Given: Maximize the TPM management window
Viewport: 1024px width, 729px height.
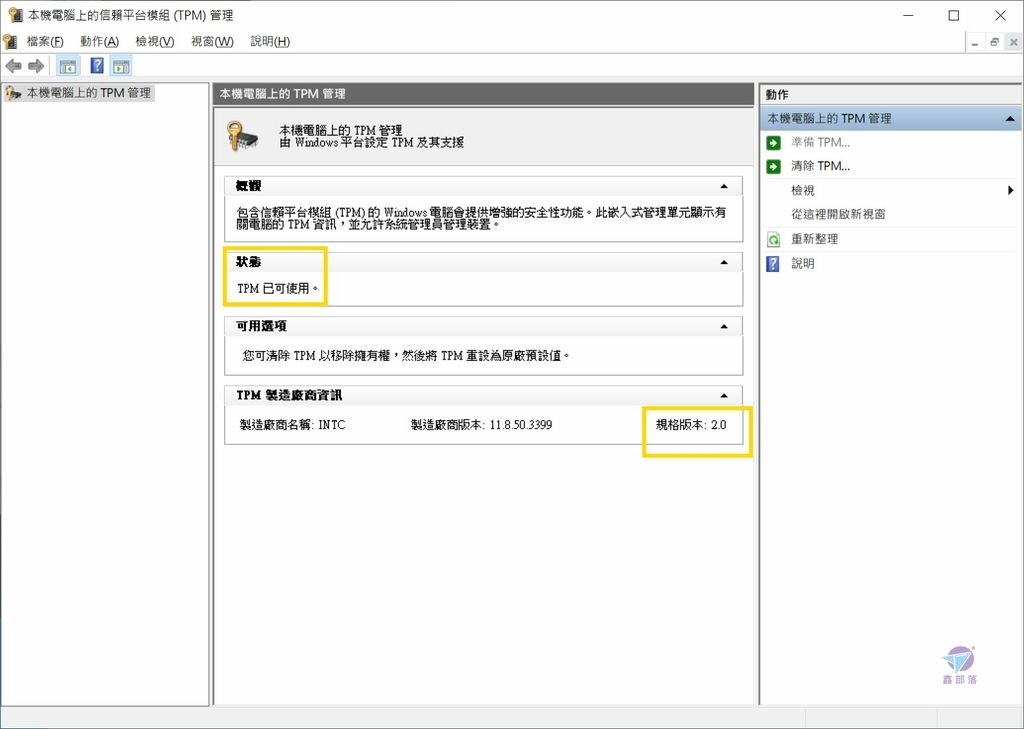Looking at the screenshot, I should (954, 15).
